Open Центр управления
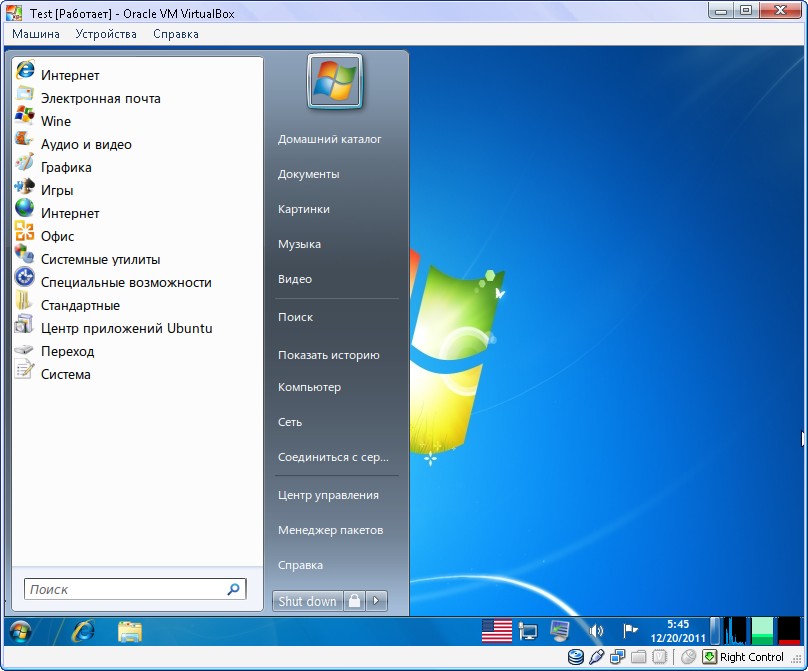This screenshot has height=671, width=808. coord(328,495)
